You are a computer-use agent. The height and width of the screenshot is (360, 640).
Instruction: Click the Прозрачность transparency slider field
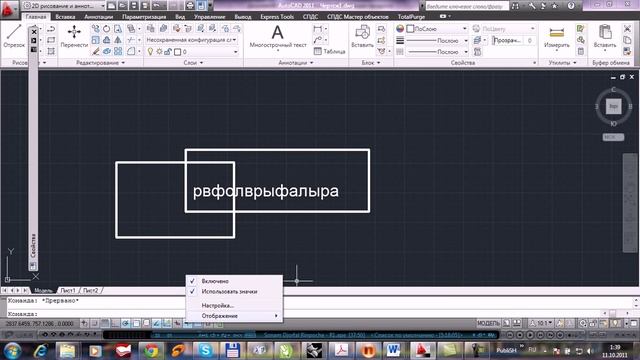pos(513,40)
